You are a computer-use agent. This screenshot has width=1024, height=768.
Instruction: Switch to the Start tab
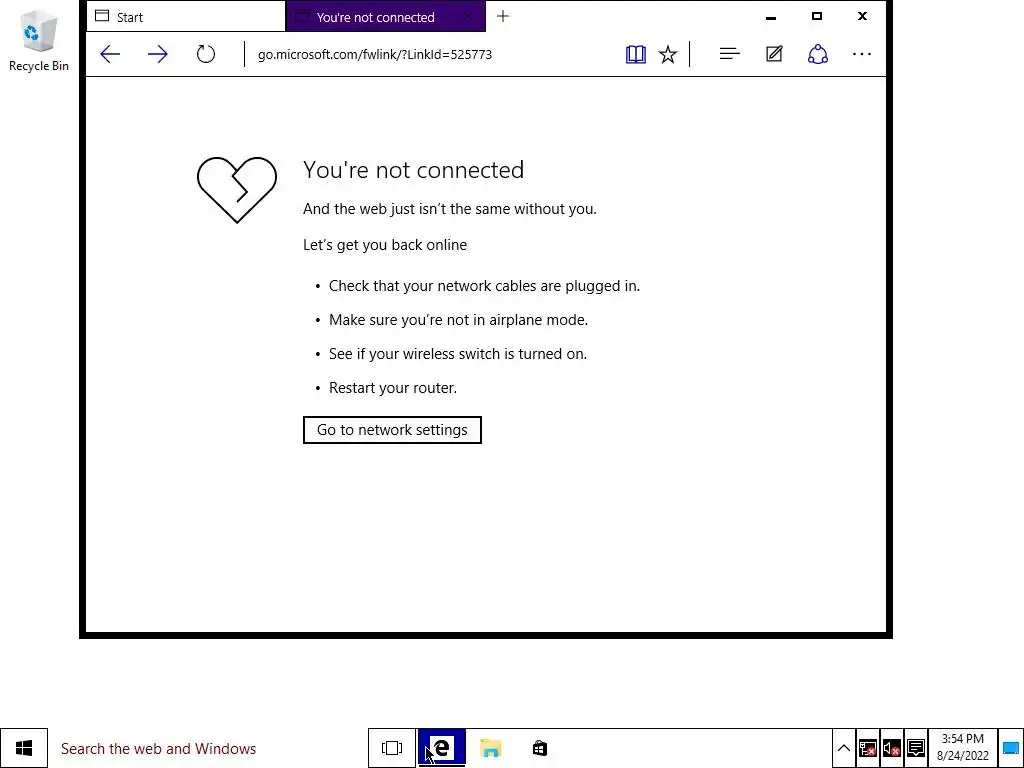186,17
